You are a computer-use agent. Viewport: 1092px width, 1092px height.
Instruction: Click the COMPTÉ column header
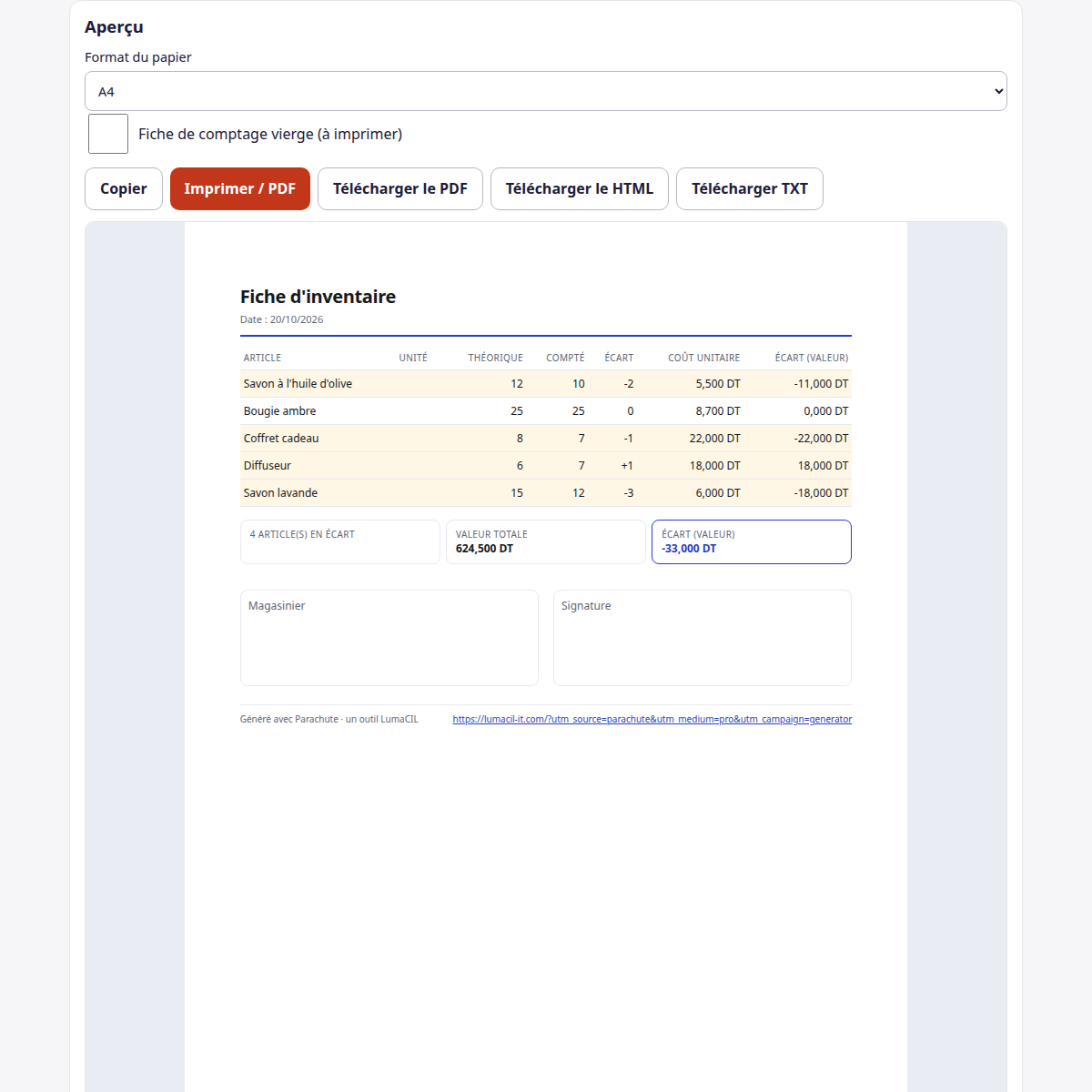565,358
